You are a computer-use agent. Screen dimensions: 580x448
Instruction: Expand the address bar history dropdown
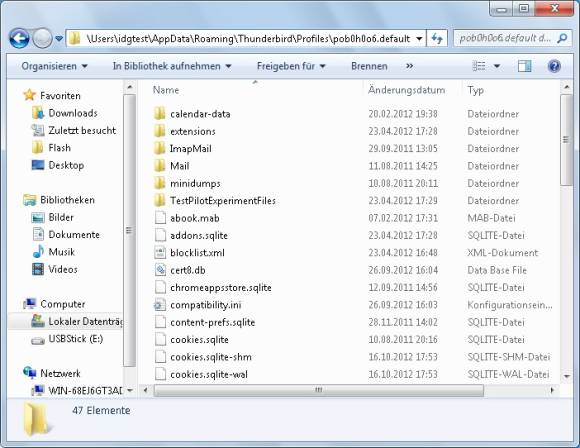[x=419, y=38]
